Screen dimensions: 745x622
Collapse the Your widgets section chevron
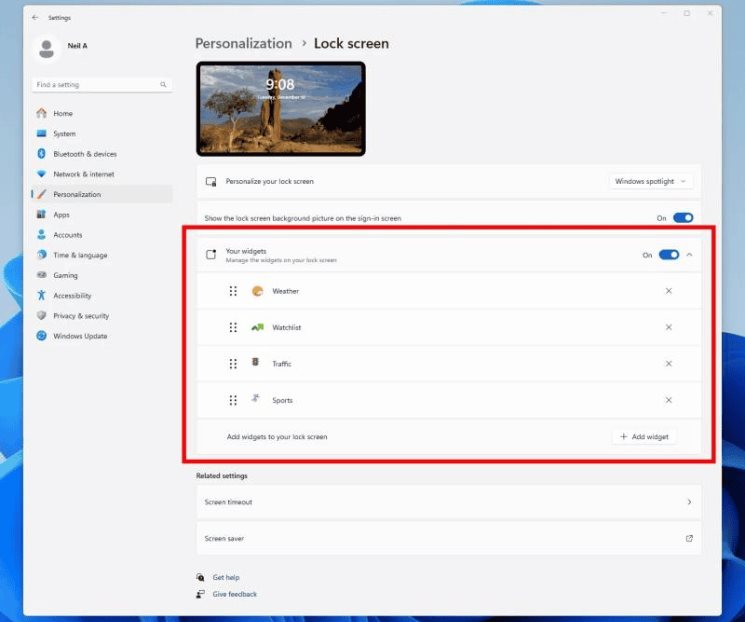tap(690, 255)
